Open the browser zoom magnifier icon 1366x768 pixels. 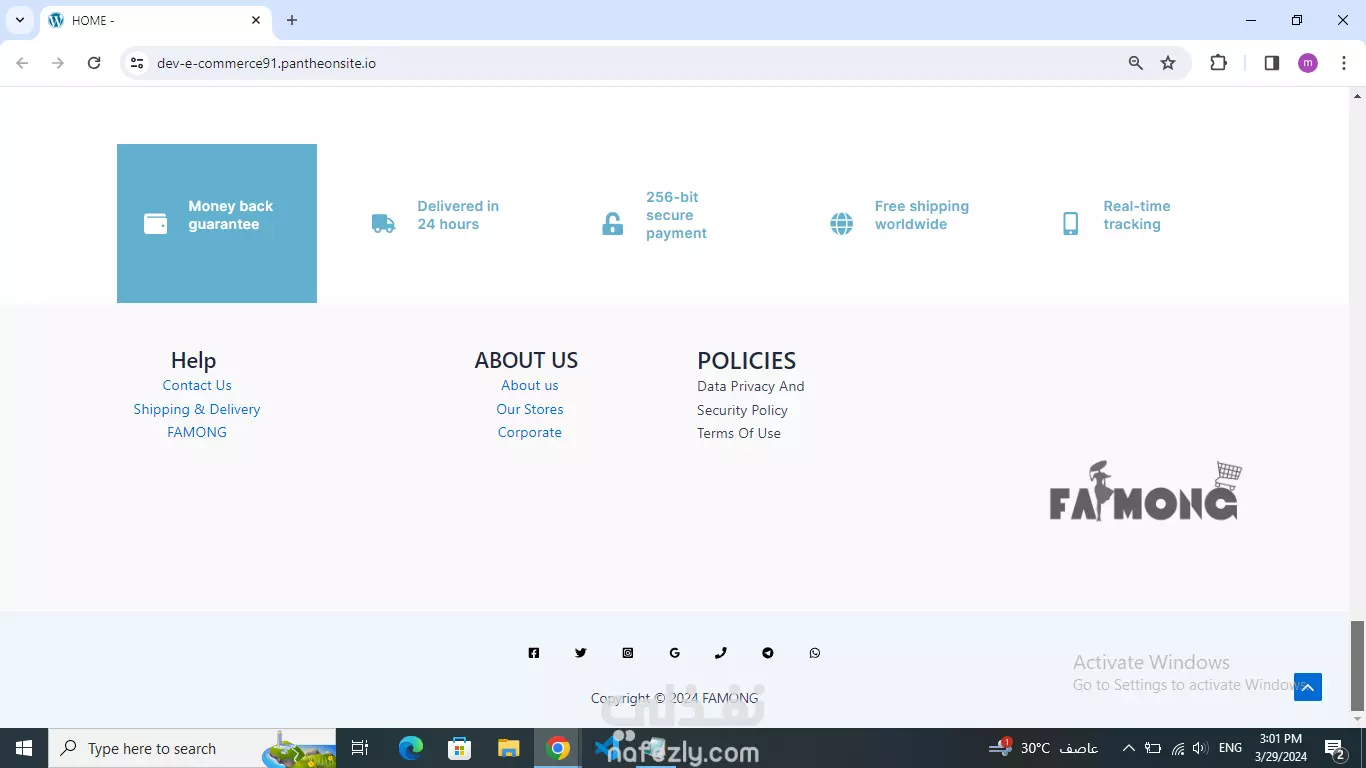click(x=1136, y=63)
